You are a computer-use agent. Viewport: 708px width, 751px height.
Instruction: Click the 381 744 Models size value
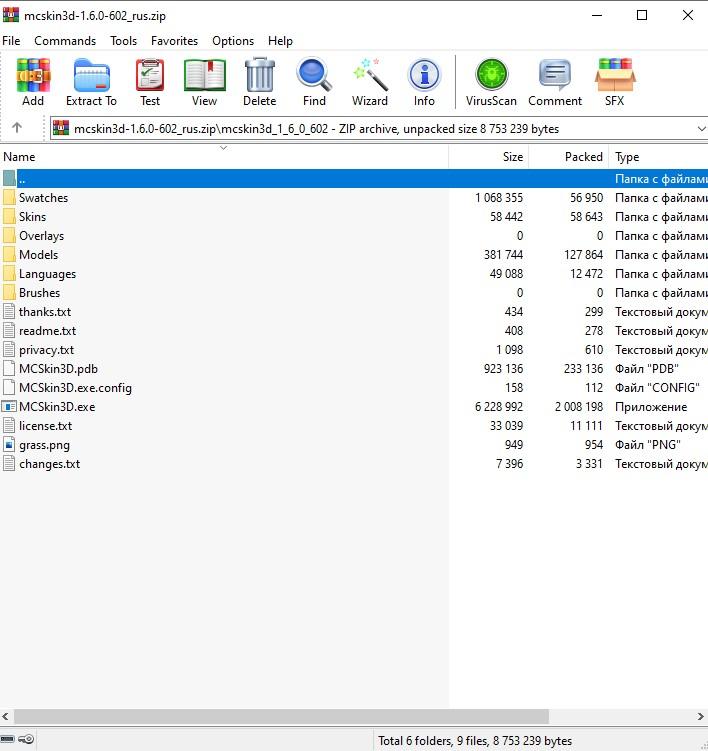coord(503,254)
